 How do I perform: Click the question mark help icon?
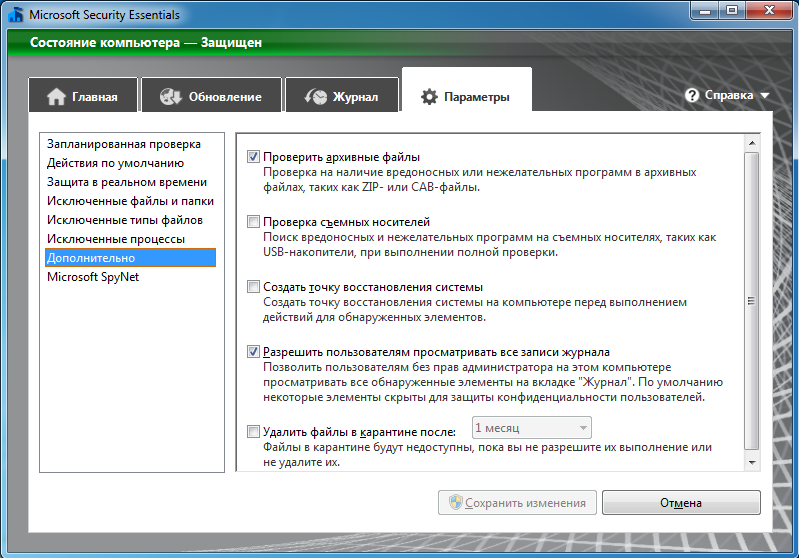(x=691, y=95)
